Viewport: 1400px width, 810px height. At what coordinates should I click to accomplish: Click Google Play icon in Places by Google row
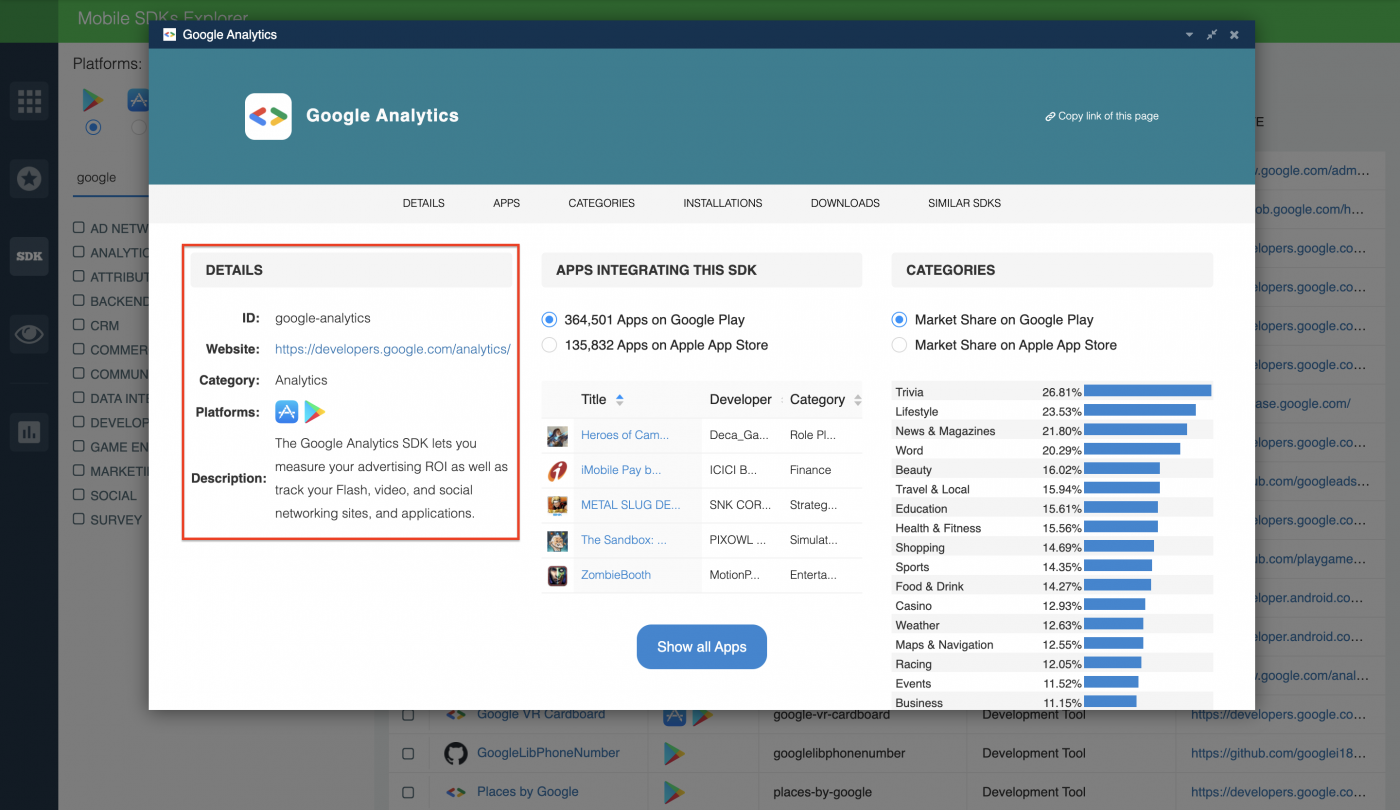click(674, 792)
